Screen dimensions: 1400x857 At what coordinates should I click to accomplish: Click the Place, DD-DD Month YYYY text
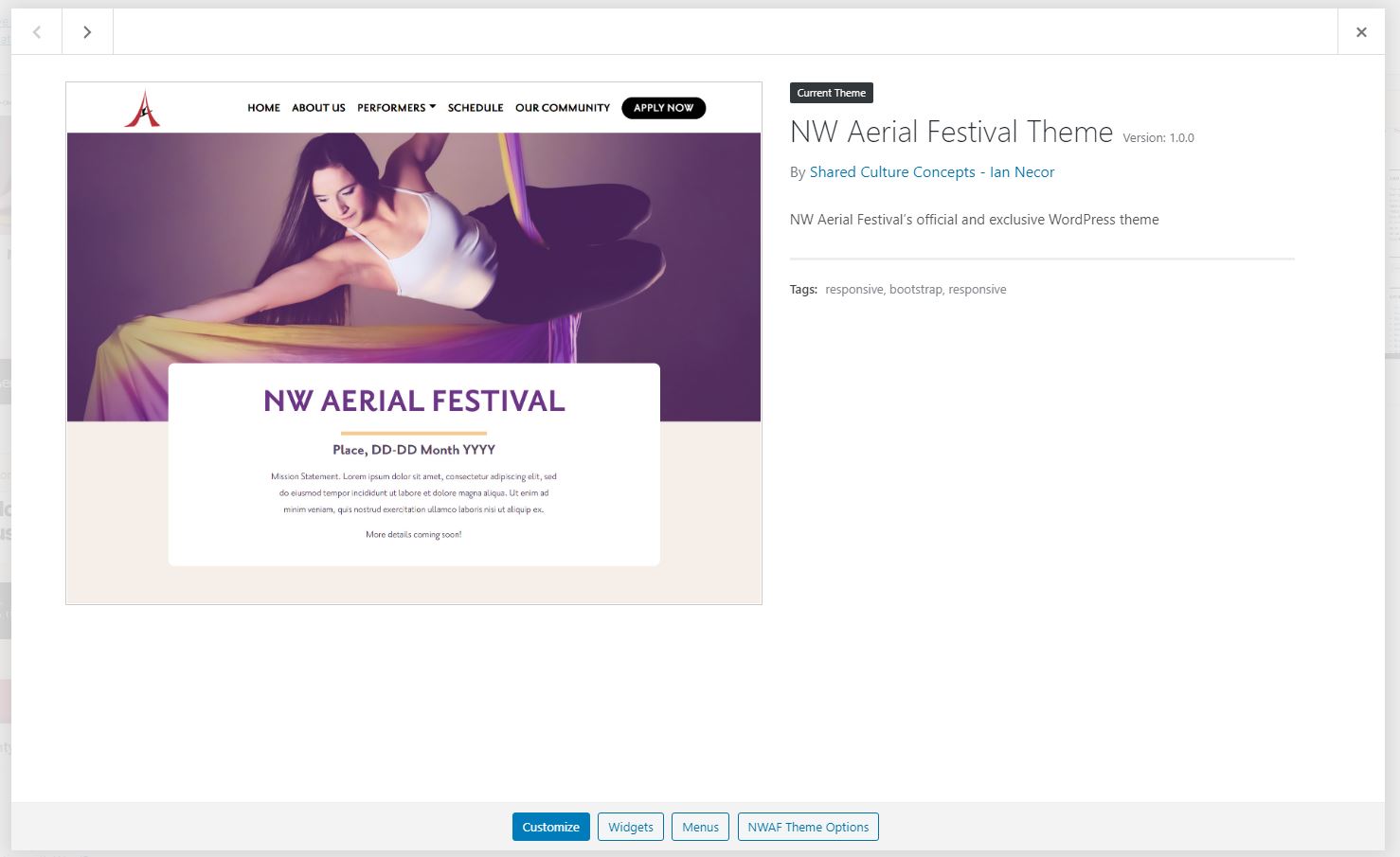pyautogui.click(x=414, y=450)
